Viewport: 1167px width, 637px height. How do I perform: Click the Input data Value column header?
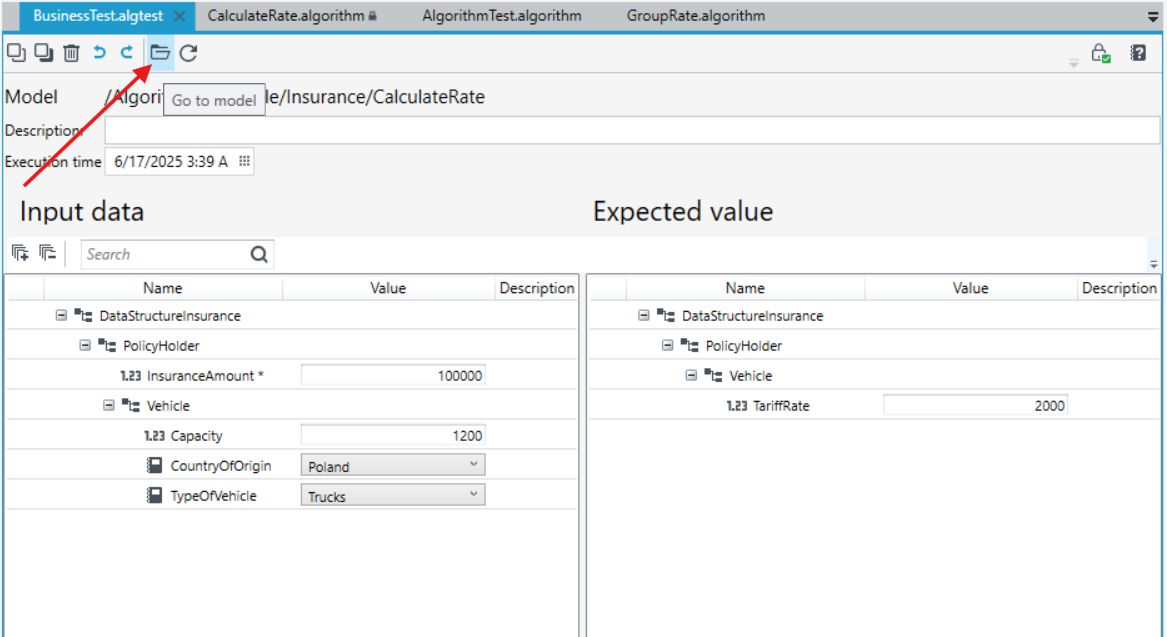(x=388, y=288)
